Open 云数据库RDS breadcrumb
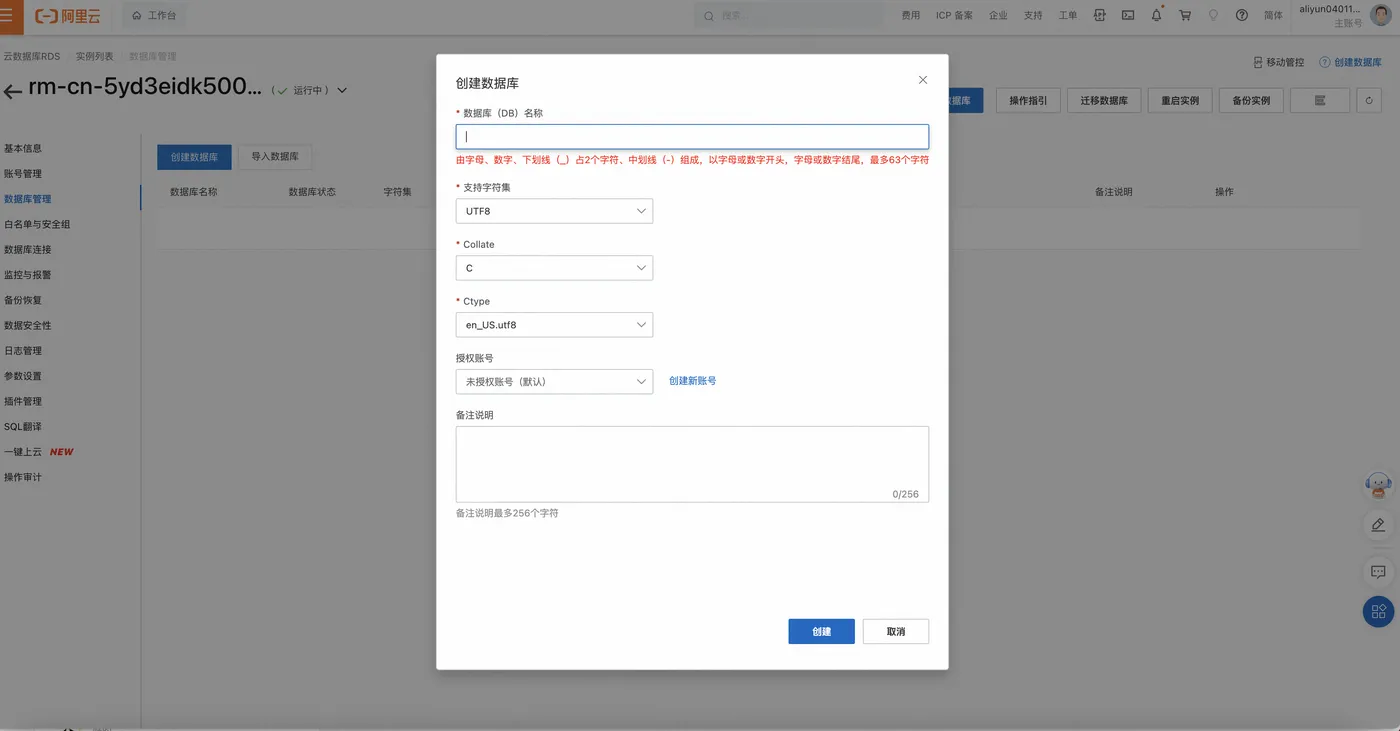 click(32, 57)
